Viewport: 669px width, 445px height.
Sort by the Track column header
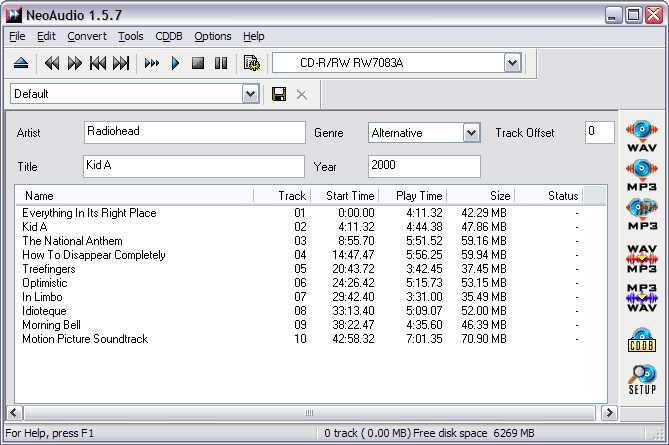282,196
